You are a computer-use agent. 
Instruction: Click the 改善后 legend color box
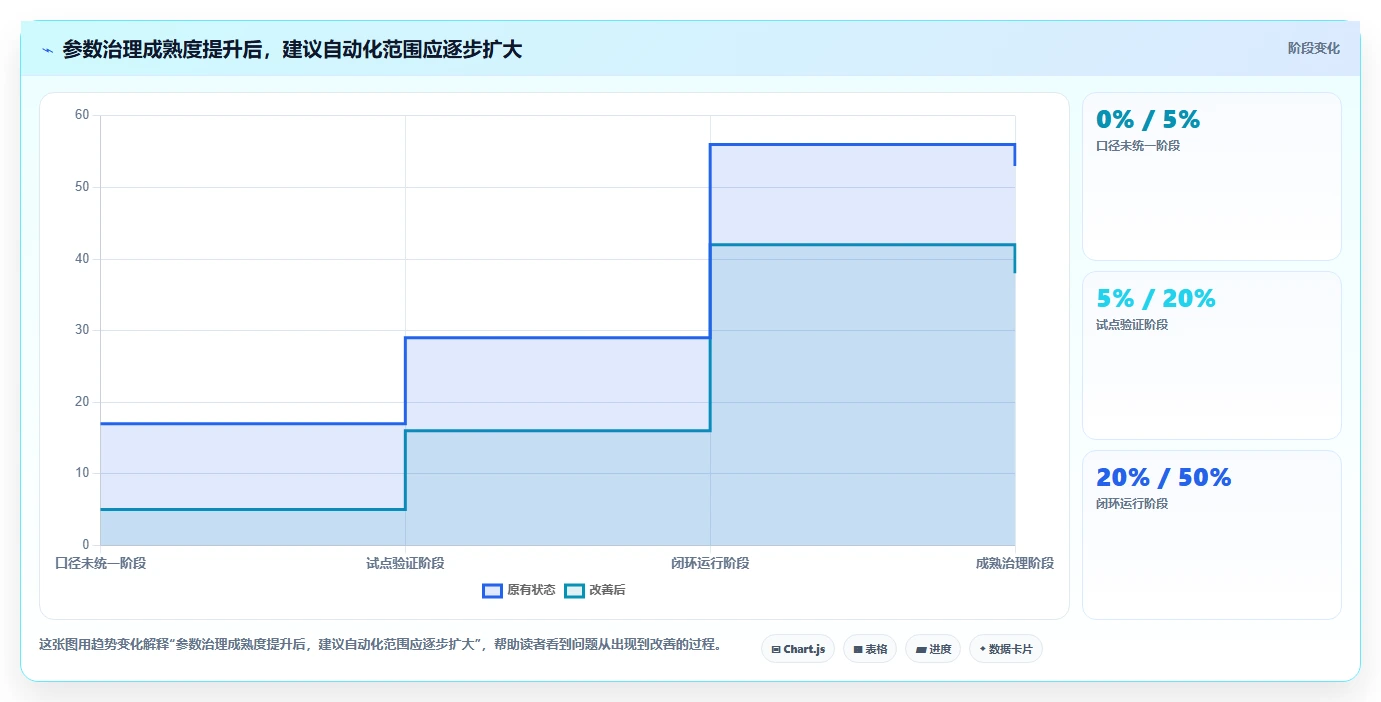[x=574, y=590]
